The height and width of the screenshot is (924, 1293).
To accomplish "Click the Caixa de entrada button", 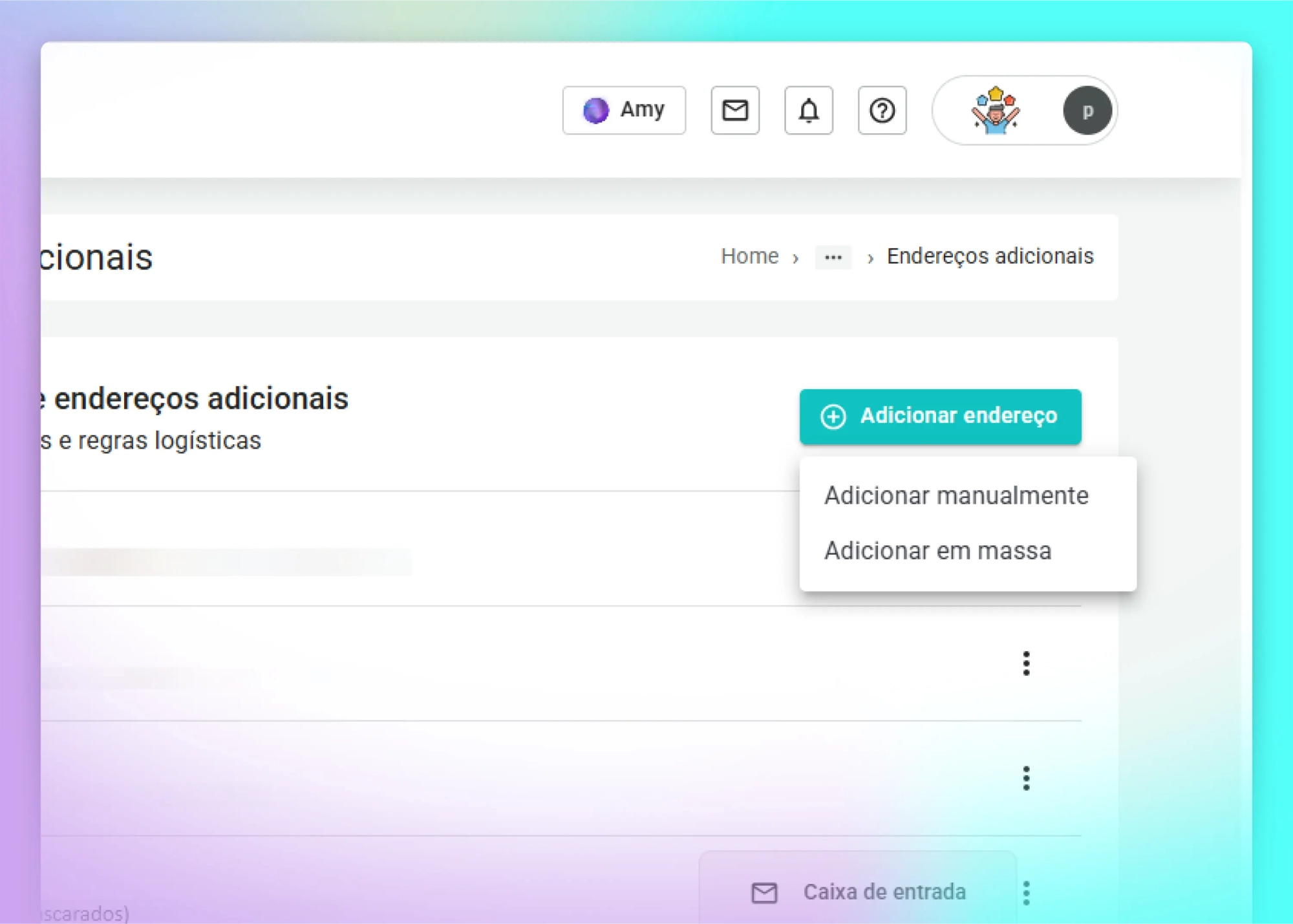I will tap(859, 892).
